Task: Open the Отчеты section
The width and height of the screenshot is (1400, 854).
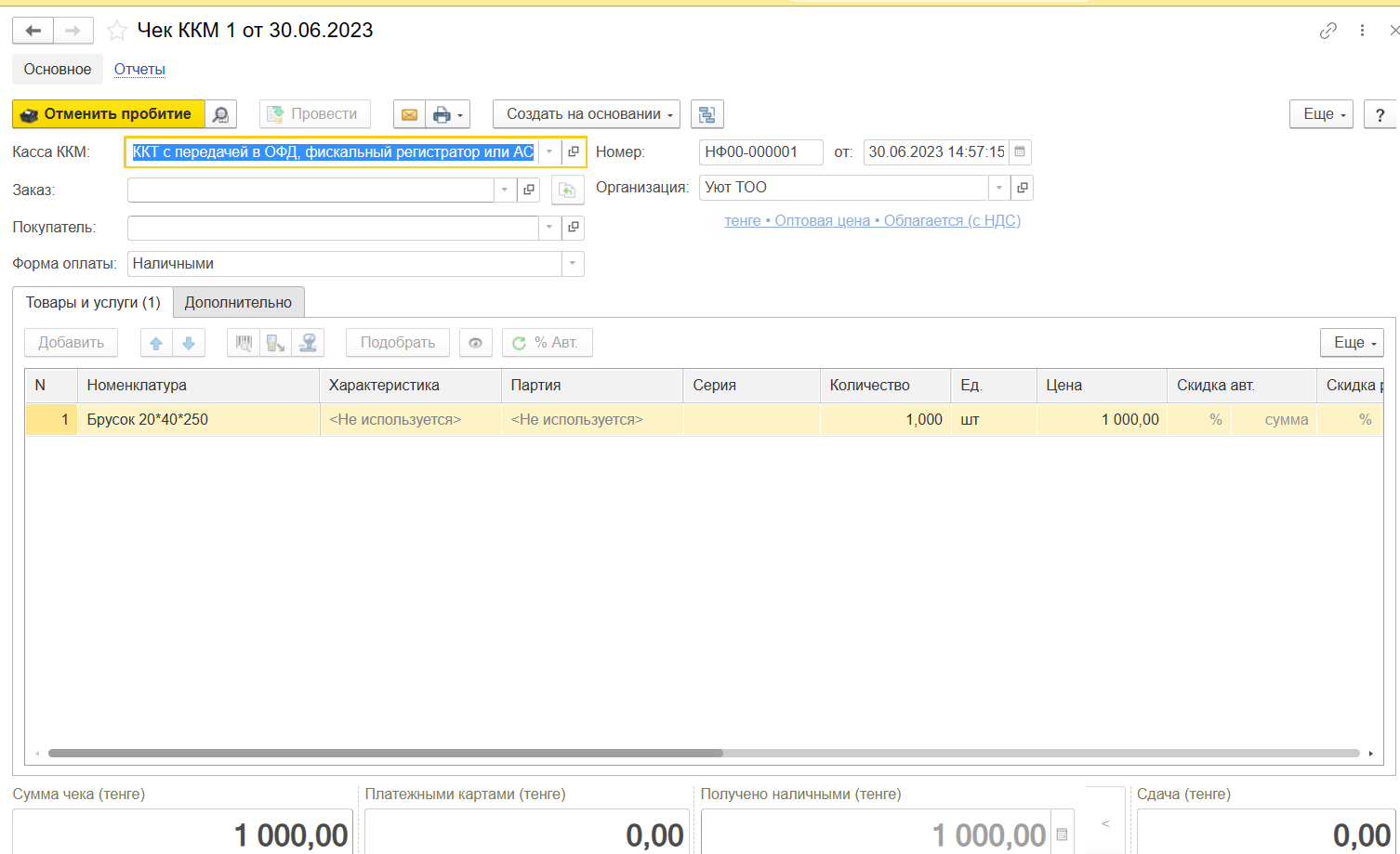Action: (x=139, y=69)
